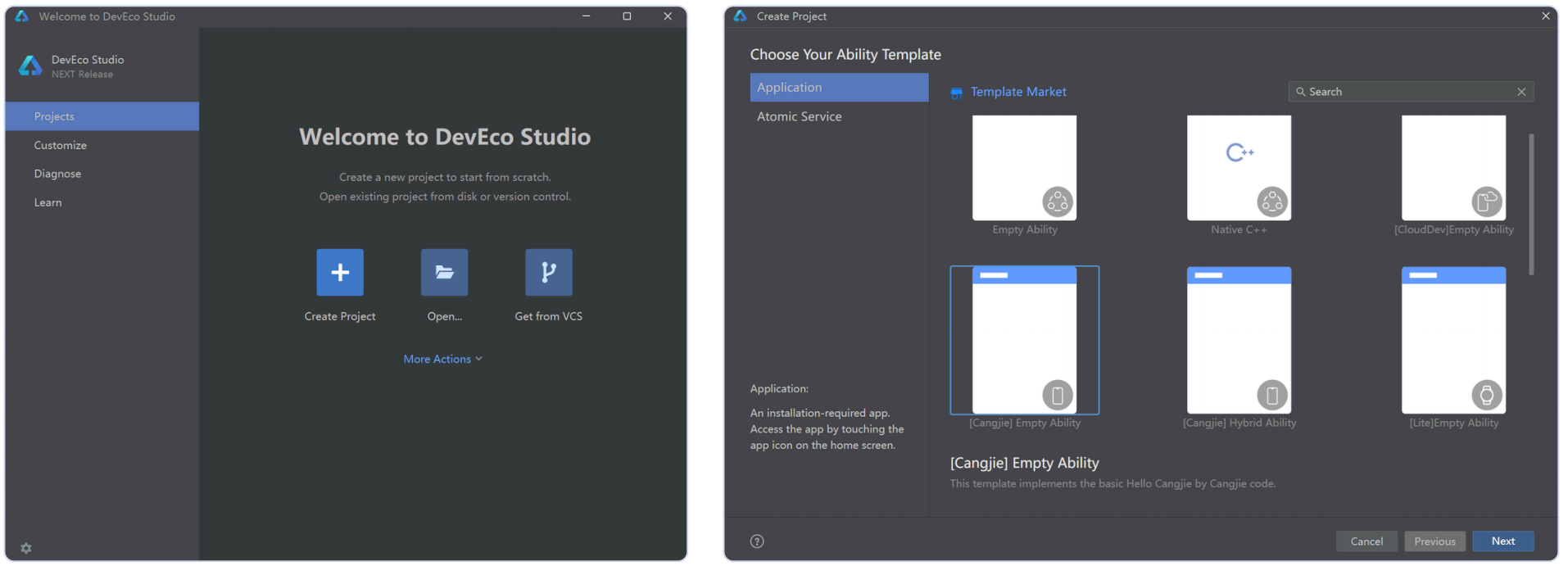Image resolution: width=1568 pixels, height=575 pixels.
Task: Close the Welcome to DevEco Studio window
Action: pyautogui.click(x=668, y=16)
